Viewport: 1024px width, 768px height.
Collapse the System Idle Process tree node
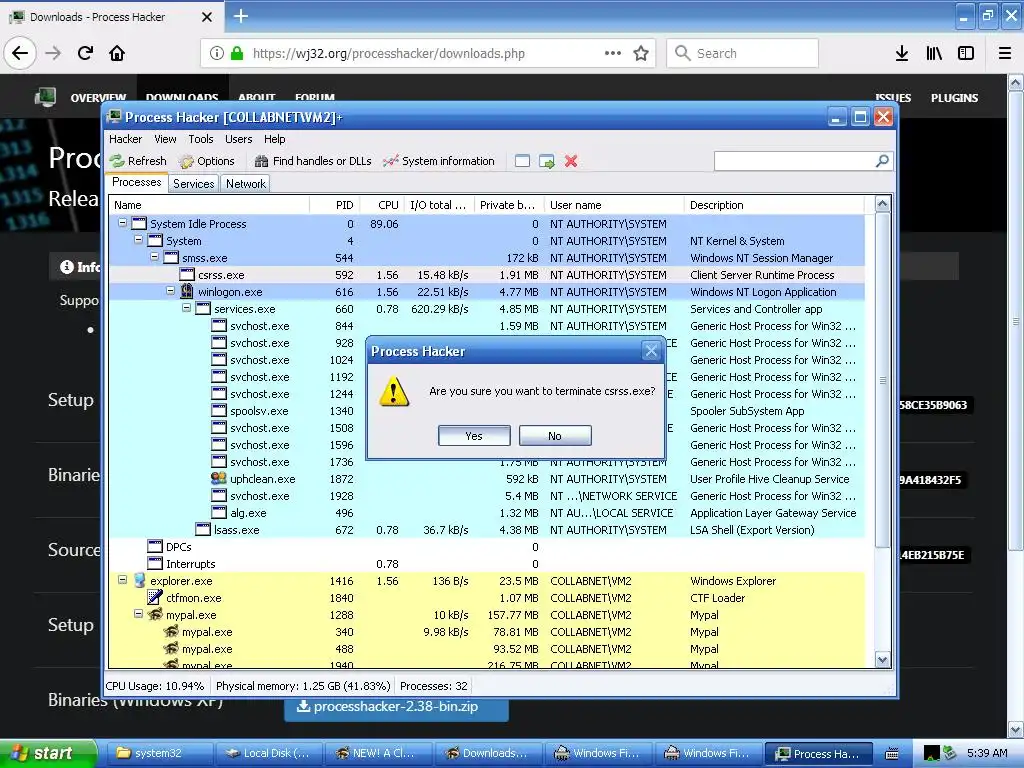pyautogui.click(x=122, y=223)
